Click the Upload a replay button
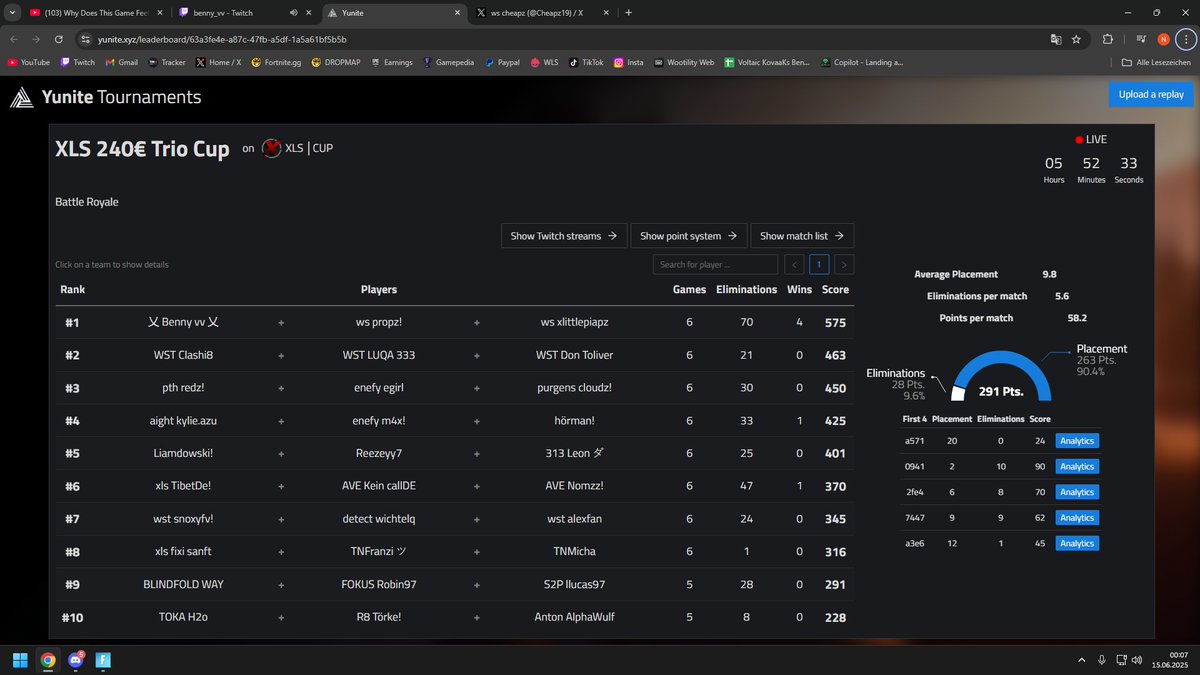 [x=1151, y=93]
